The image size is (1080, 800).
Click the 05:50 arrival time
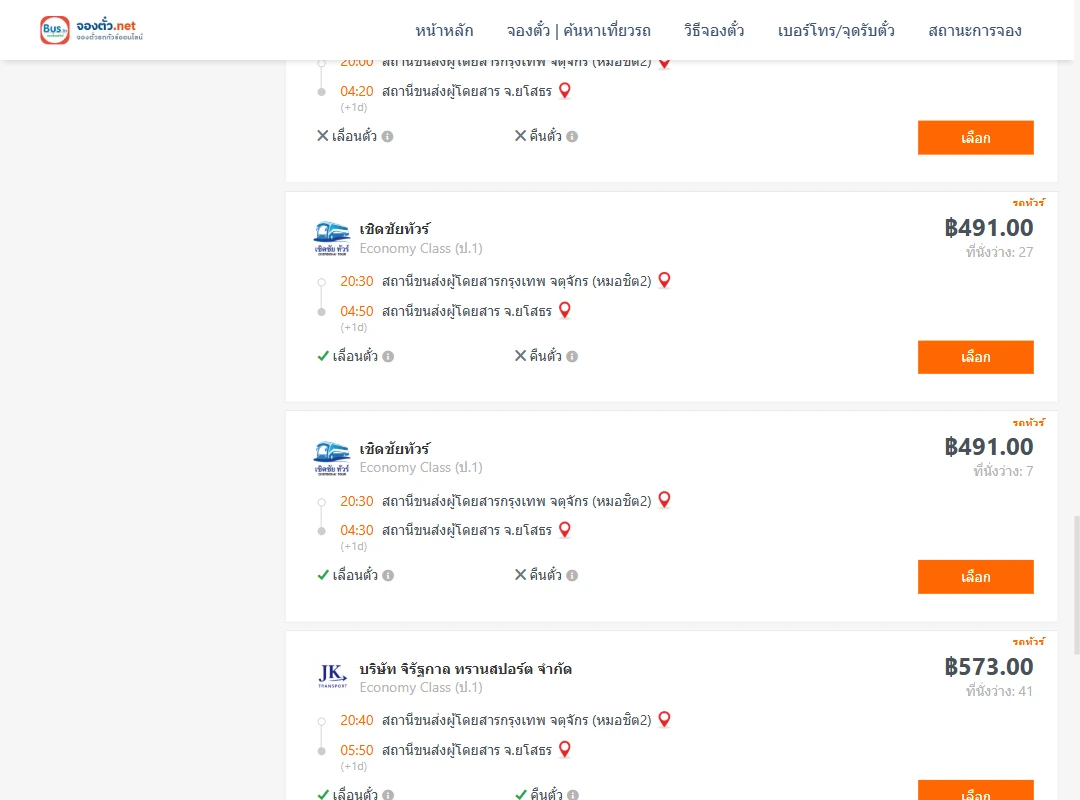357,750
